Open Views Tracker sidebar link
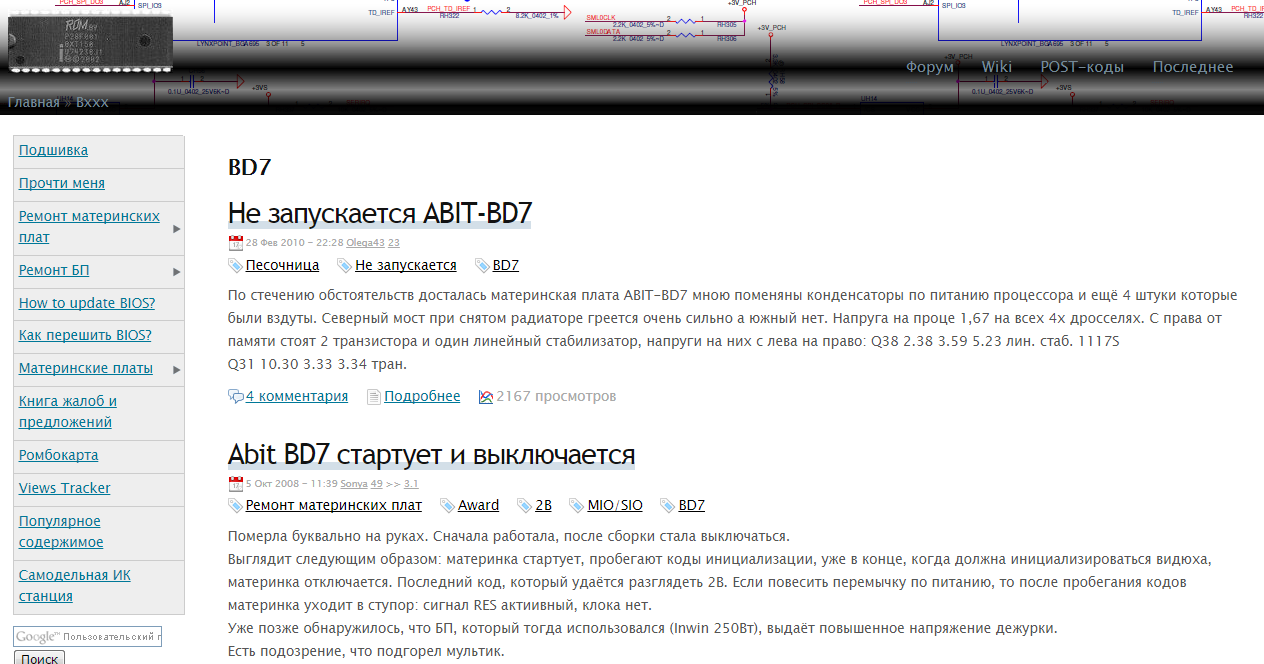Screen dimensions: 1264x664 (x=65, y=488)
